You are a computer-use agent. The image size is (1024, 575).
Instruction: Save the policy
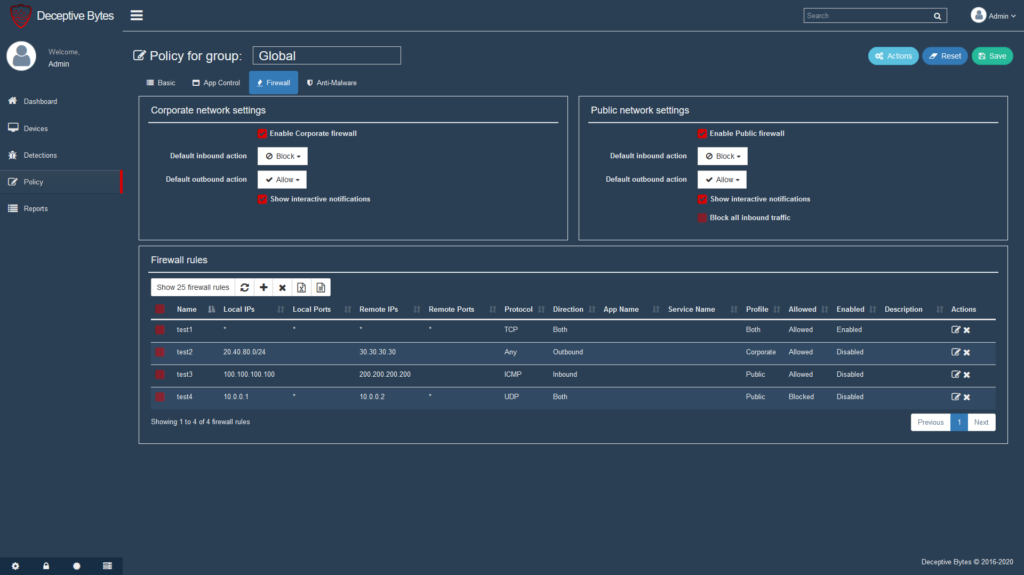[992, 56]
